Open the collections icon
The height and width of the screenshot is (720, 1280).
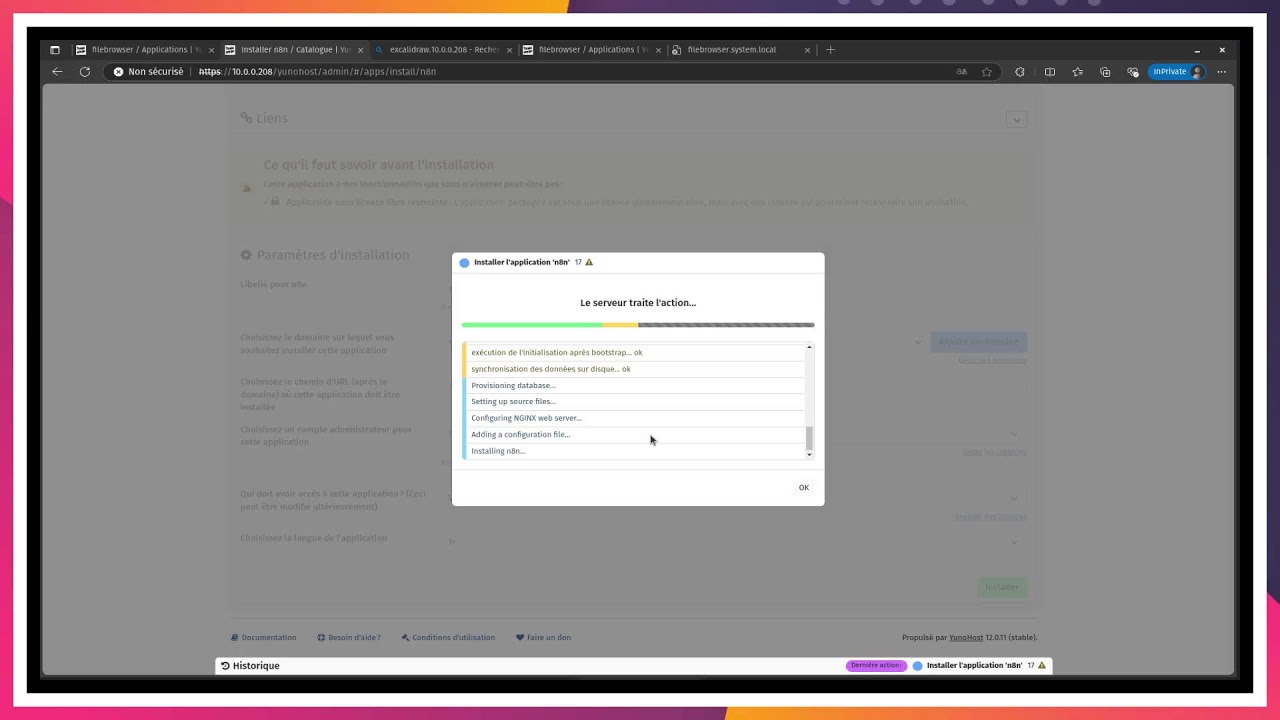[1105, 72]
